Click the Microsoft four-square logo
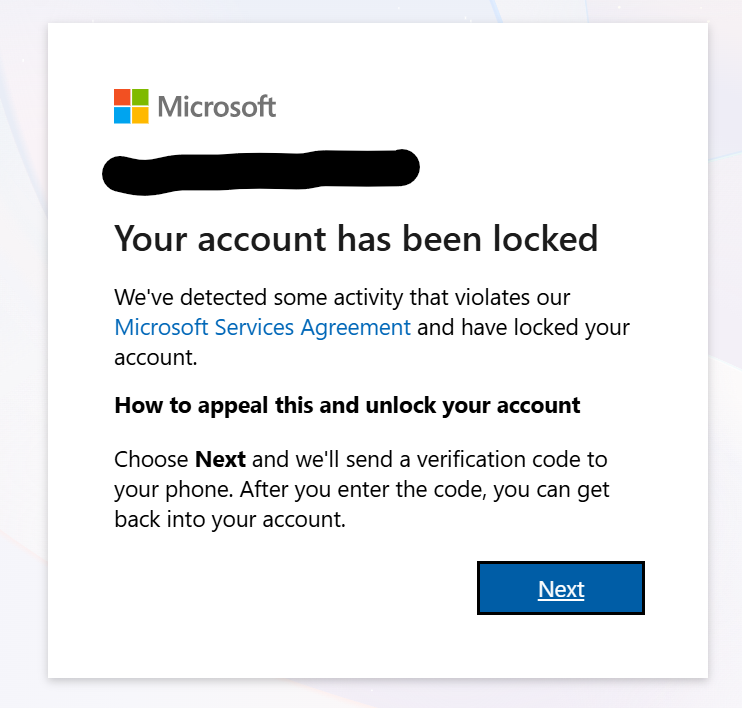This screenshot has width=742, height=708. 131,106
